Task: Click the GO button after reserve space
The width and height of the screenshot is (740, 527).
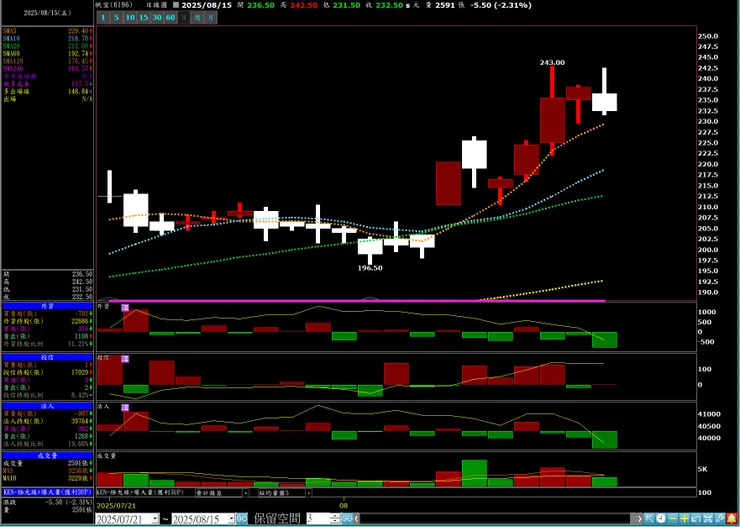Action: tap(347, 519)
